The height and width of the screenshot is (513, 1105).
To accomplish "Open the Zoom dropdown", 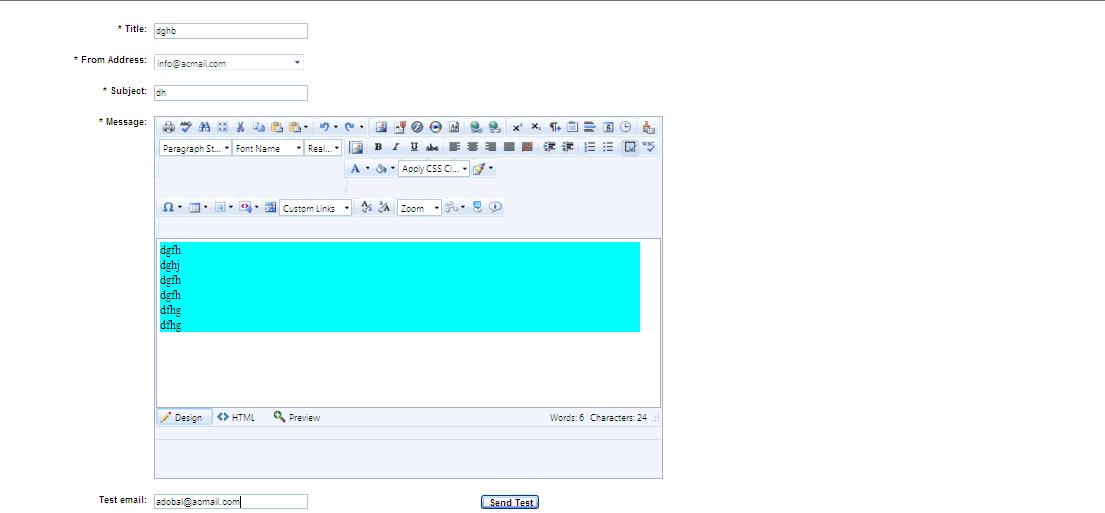I will click(419, 208).
